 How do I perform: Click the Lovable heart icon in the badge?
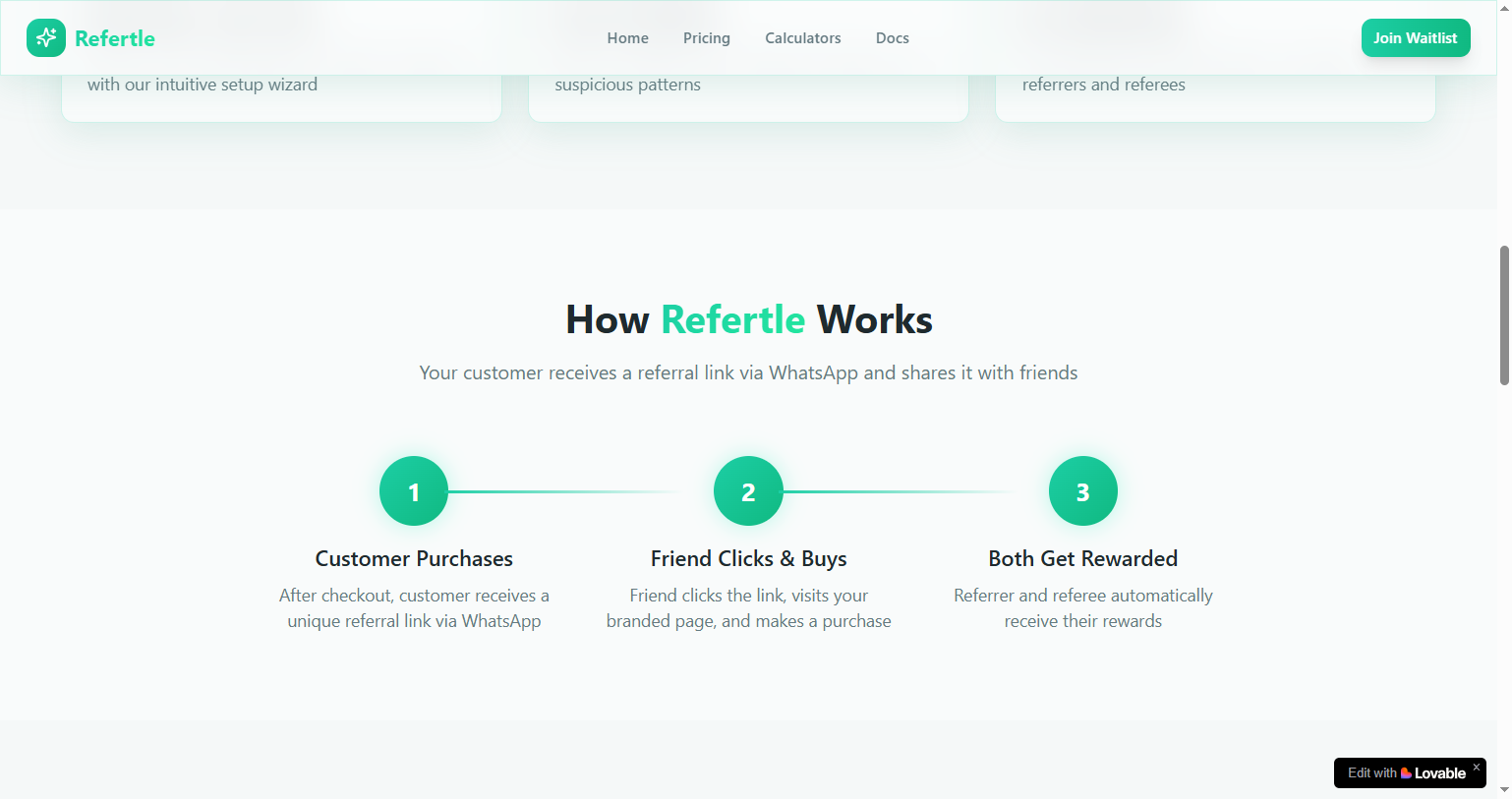(x=1405, y=773)
